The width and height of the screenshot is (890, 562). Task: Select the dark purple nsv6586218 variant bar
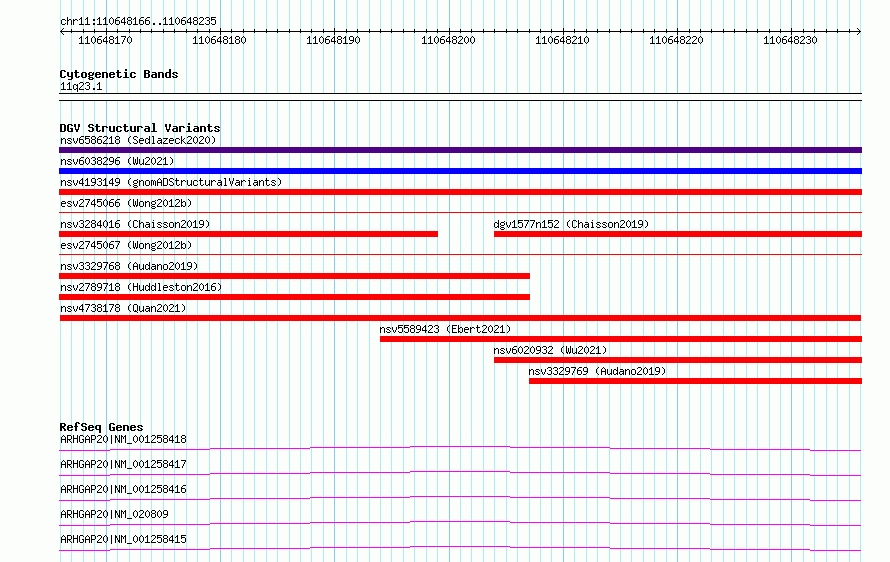460,150
